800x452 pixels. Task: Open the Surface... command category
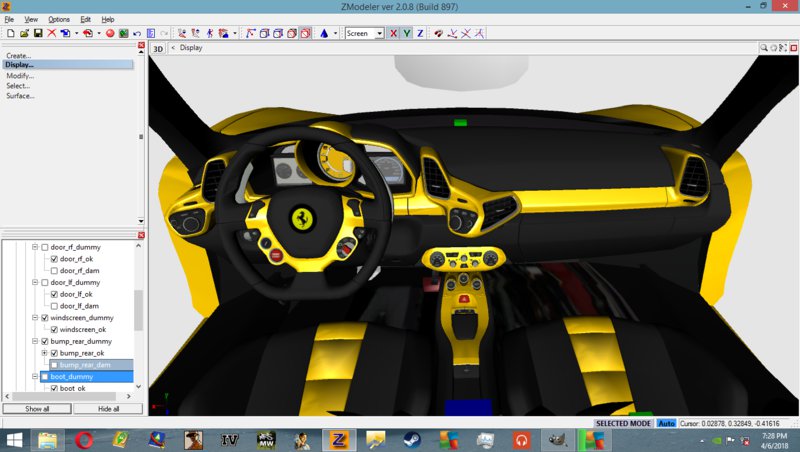[x=20, y=96]
